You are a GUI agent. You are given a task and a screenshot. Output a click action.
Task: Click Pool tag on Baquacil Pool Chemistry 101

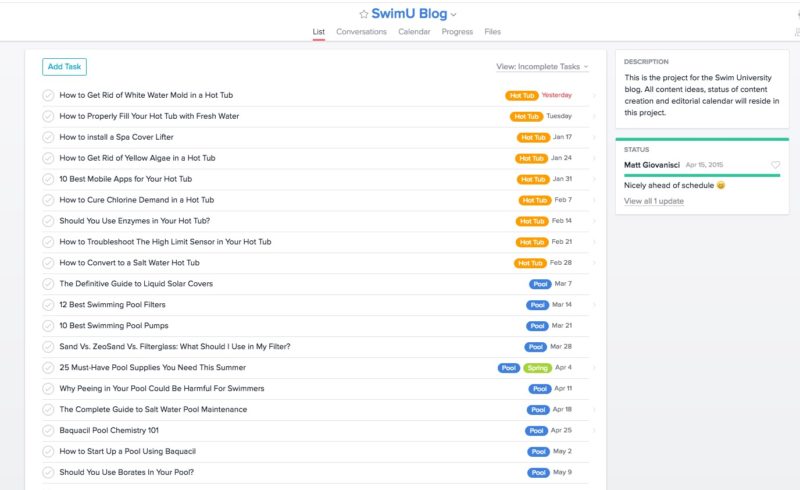(536, 431)
